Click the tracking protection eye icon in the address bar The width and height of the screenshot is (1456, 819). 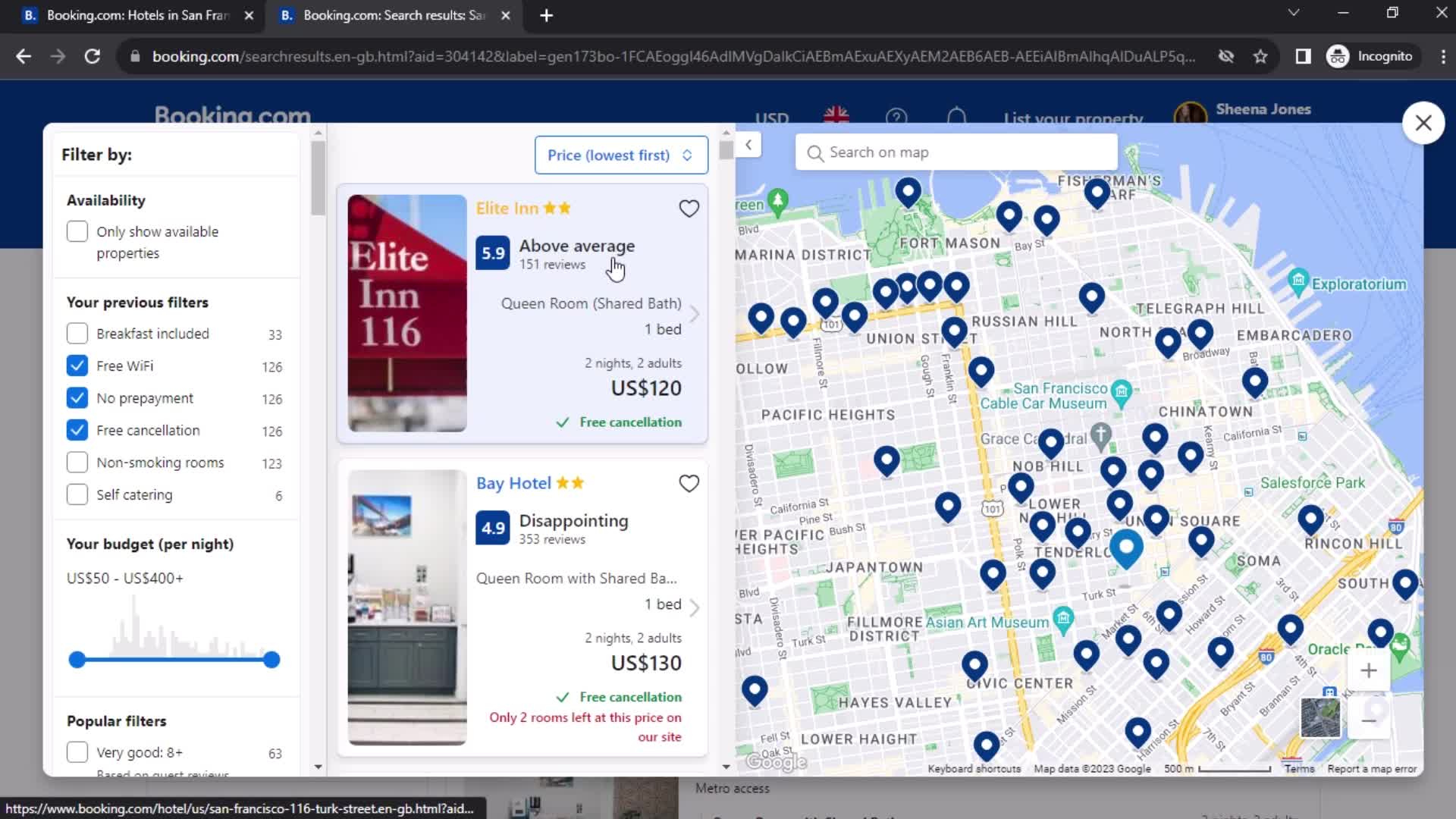click(x=1225, y=56)
